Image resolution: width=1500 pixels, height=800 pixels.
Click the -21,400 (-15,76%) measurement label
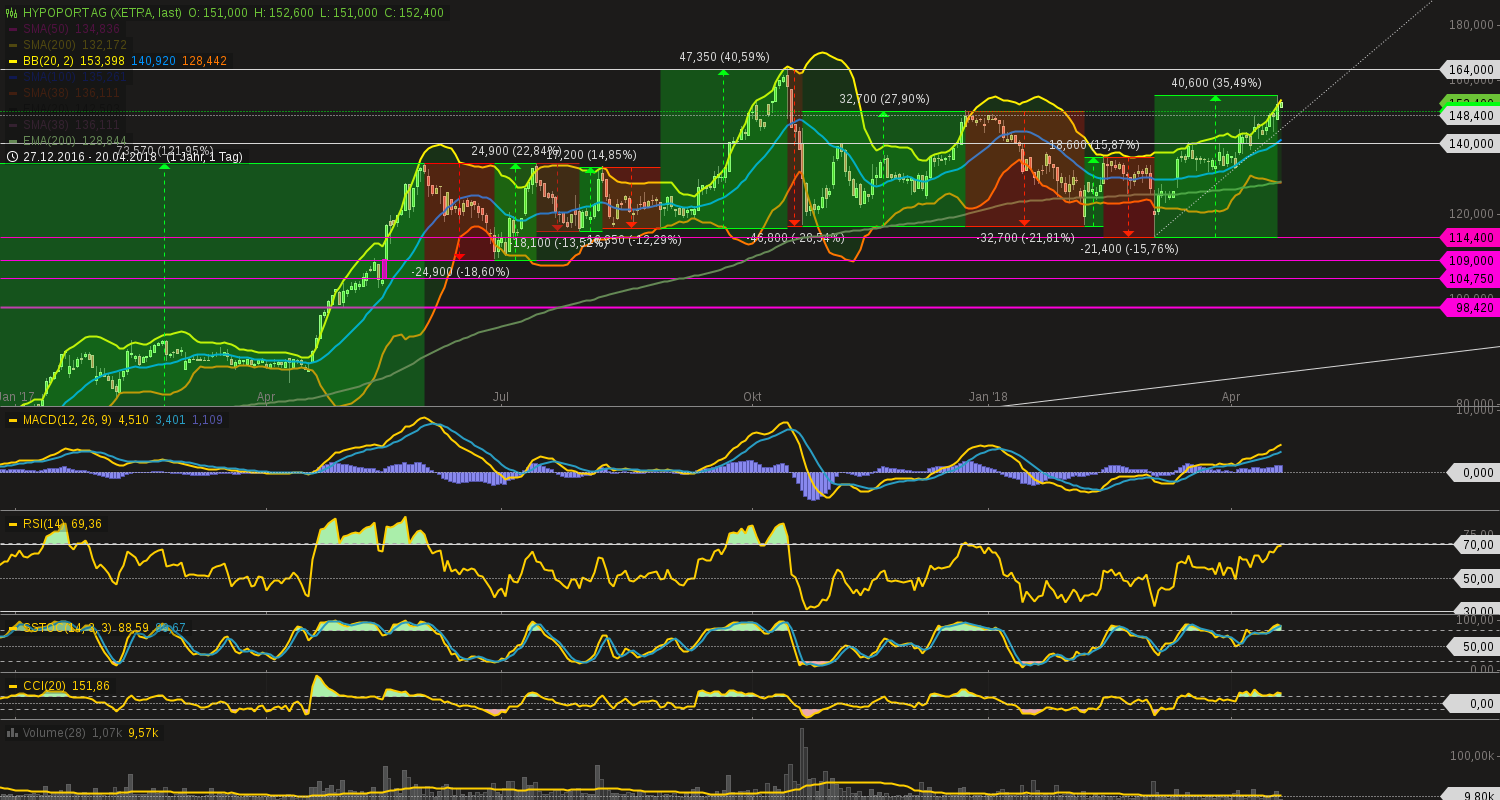coord(1129,249)
